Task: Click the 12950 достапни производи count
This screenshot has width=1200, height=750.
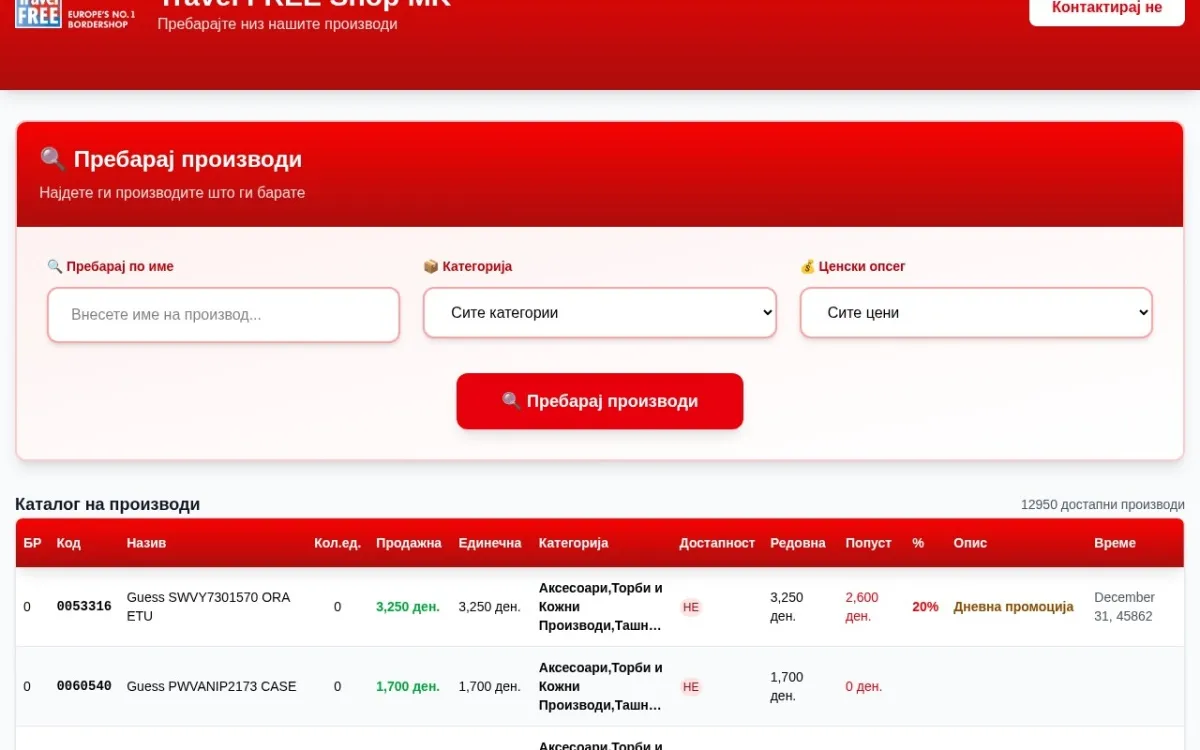Action: [1102, 504]
